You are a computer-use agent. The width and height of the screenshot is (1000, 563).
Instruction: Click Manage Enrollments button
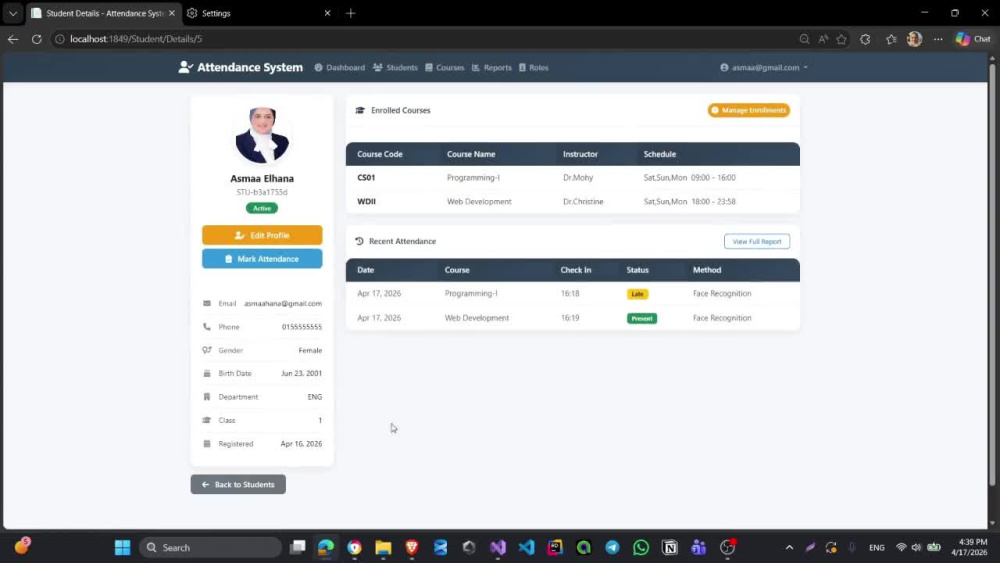pyautogui.click(x=749, y=110)
